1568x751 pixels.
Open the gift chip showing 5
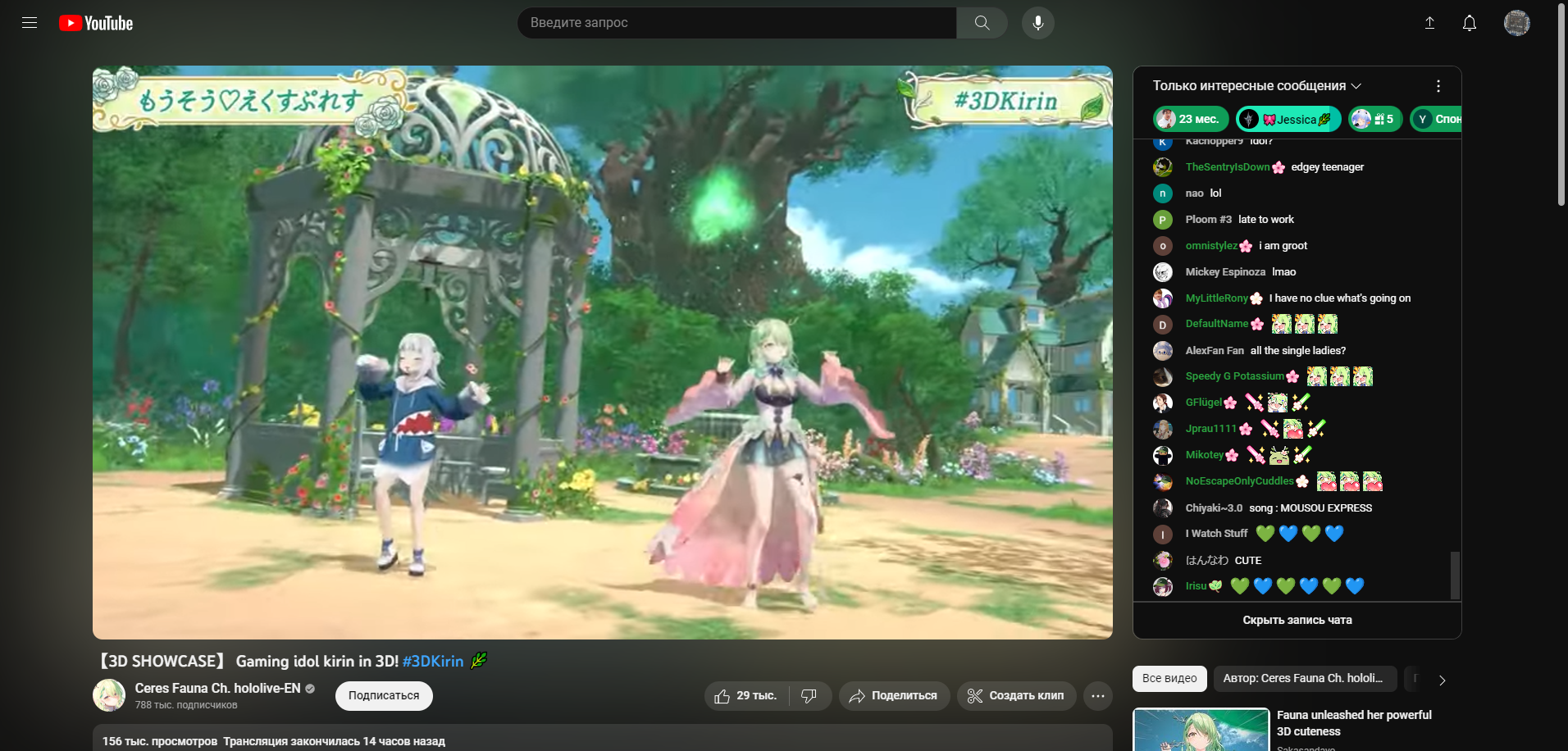[x=1375, y=119]
